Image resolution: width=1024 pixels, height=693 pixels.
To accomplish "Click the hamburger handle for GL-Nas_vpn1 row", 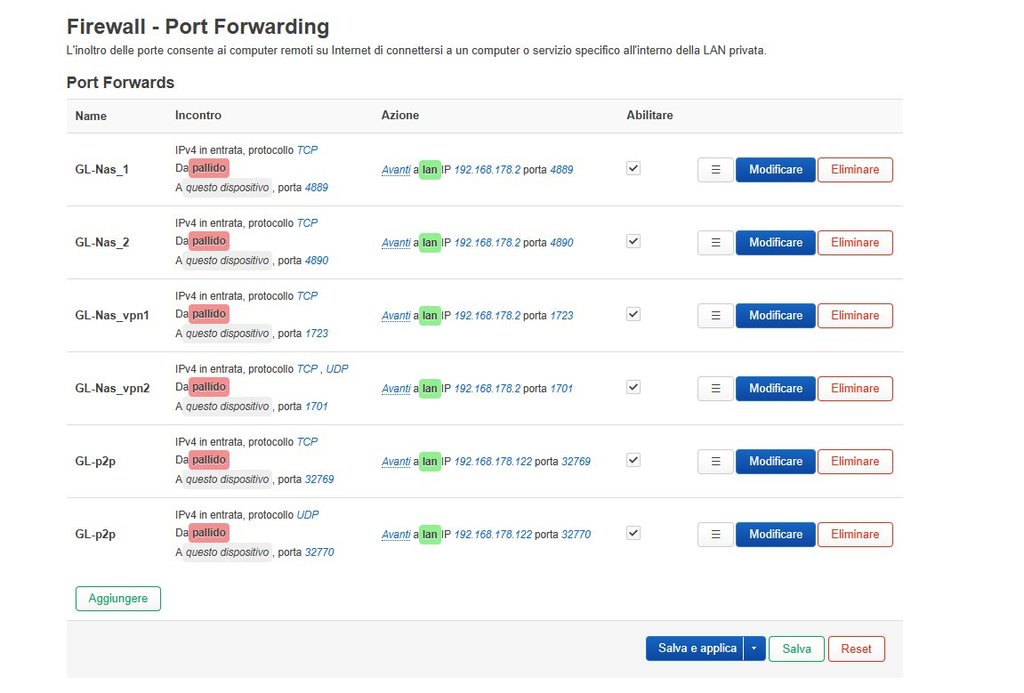I will click(x=715, y=316).
